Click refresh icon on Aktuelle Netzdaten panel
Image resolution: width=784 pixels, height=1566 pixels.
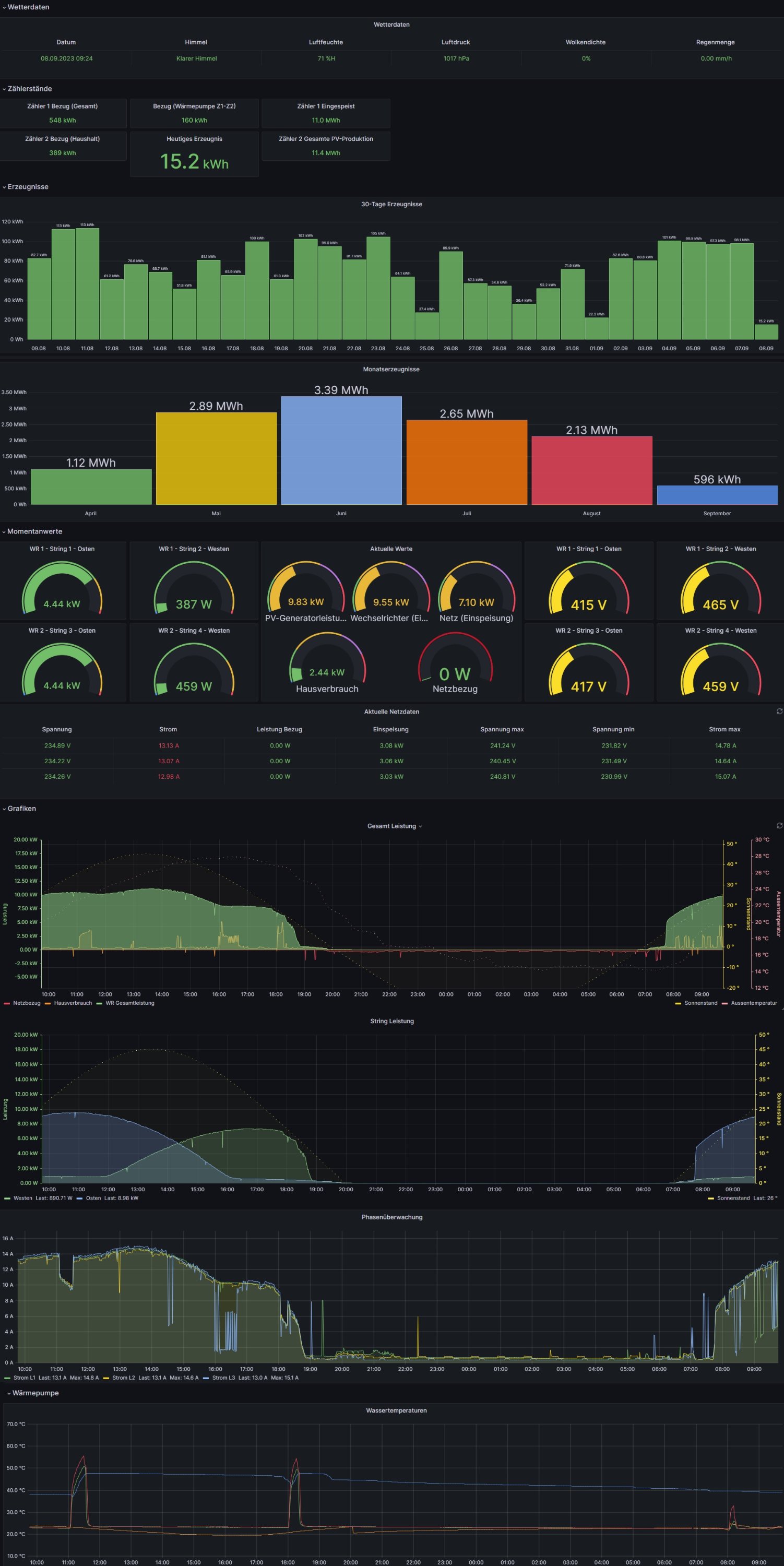[x=779, y=711]
